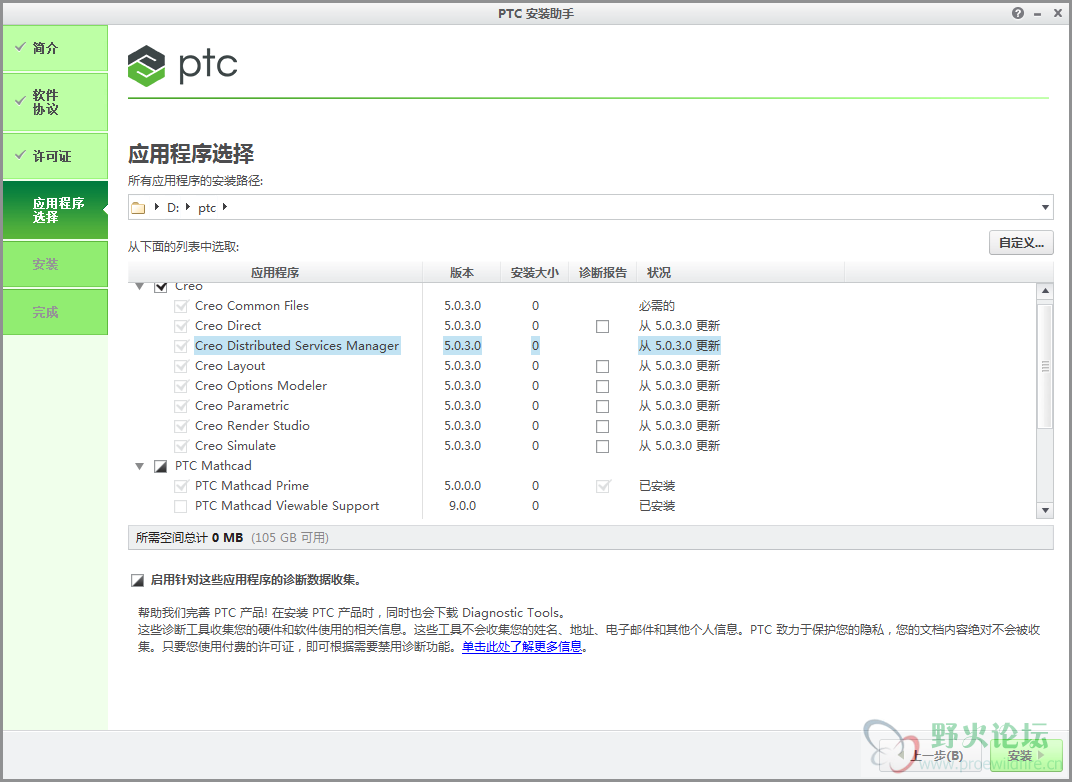Click the folder icon in install path

(x=138, y=208)
